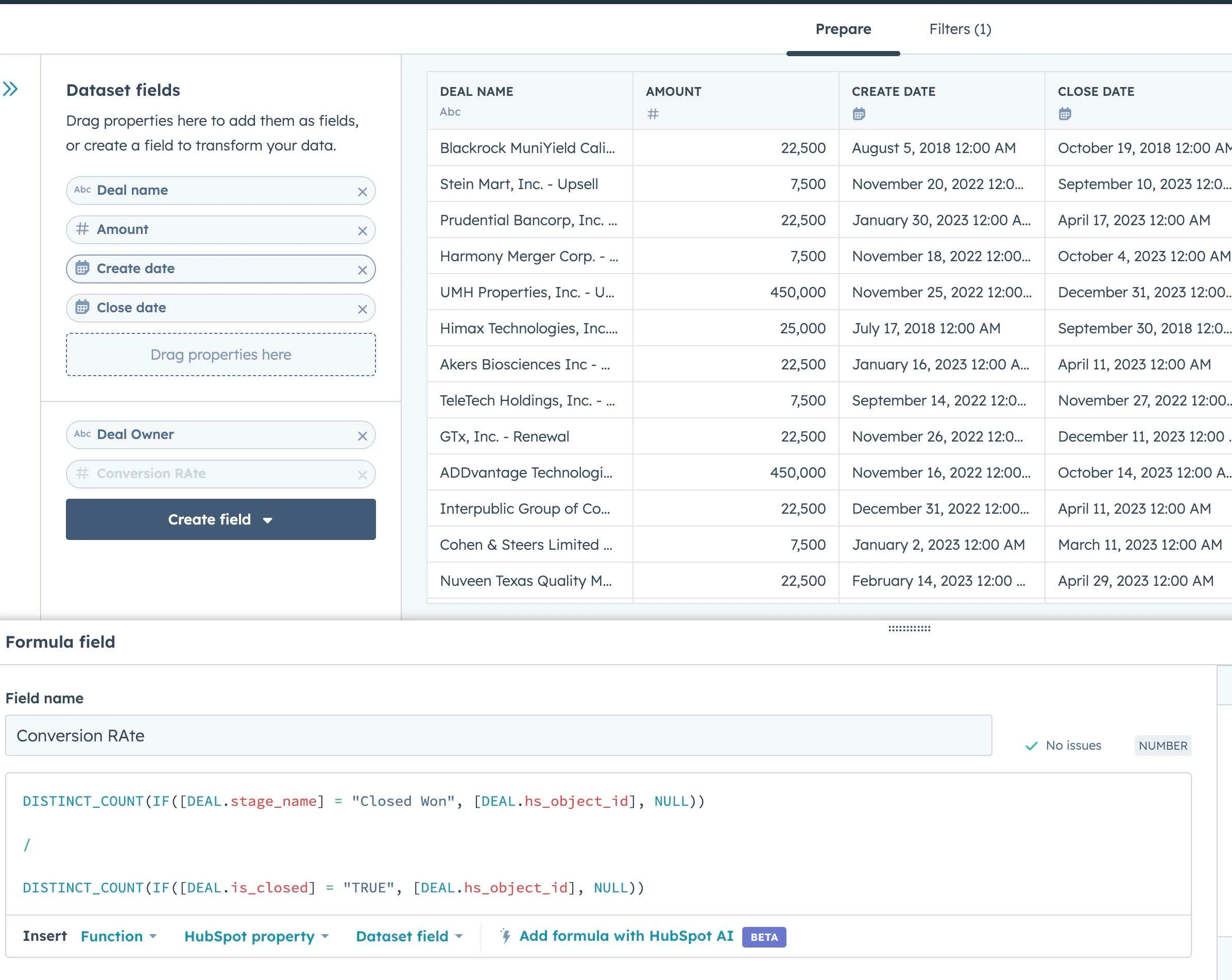
Task: Remove the Conversion RAte field with X
Action: pyautogui.click(x=361, y=474)
